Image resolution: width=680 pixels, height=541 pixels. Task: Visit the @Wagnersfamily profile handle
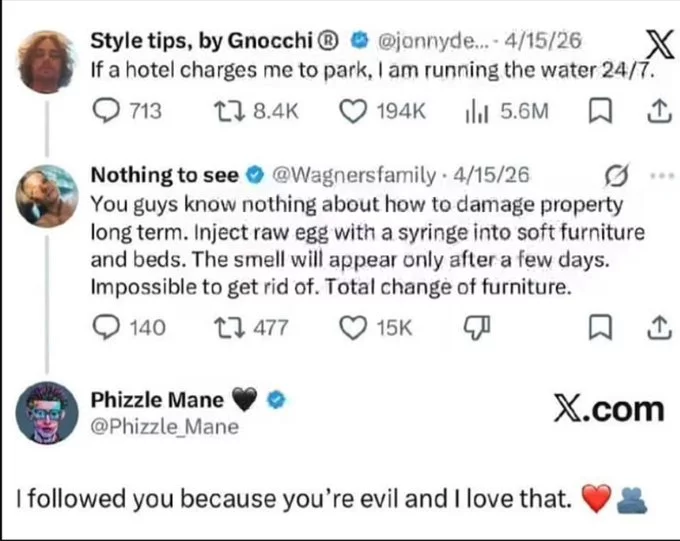click(x=353, y=175)
